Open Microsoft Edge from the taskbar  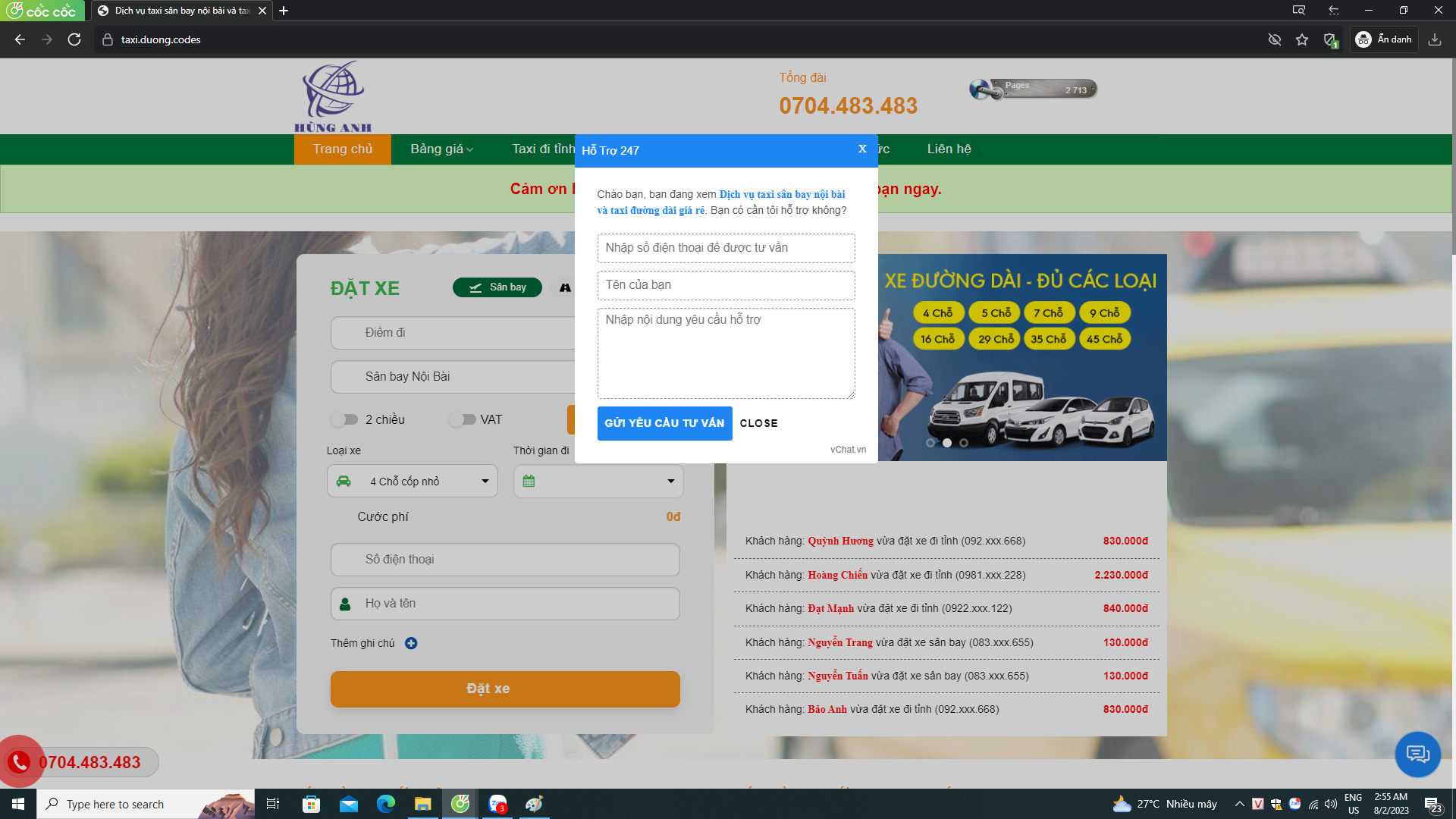[x=386, y=804]
